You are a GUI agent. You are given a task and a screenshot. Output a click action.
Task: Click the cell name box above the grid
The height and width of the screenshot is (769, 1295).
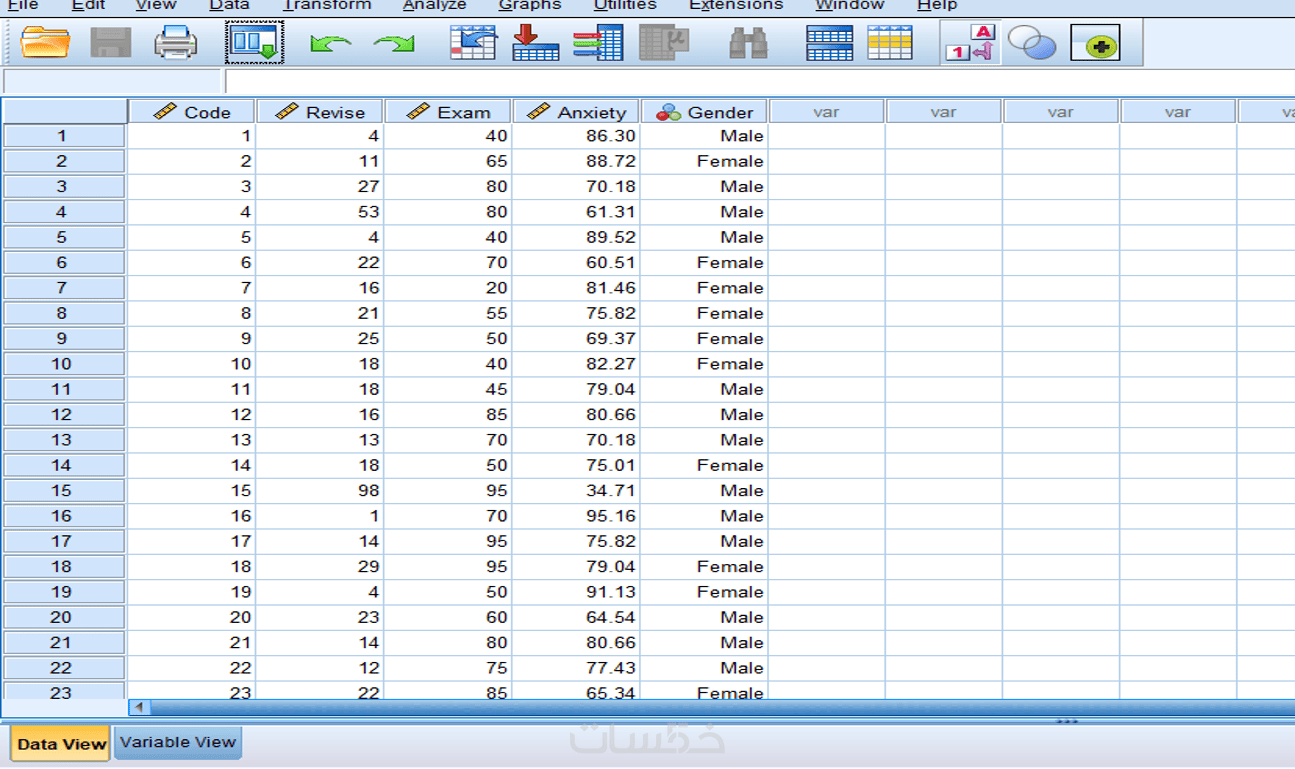click(x=112, y=81)
